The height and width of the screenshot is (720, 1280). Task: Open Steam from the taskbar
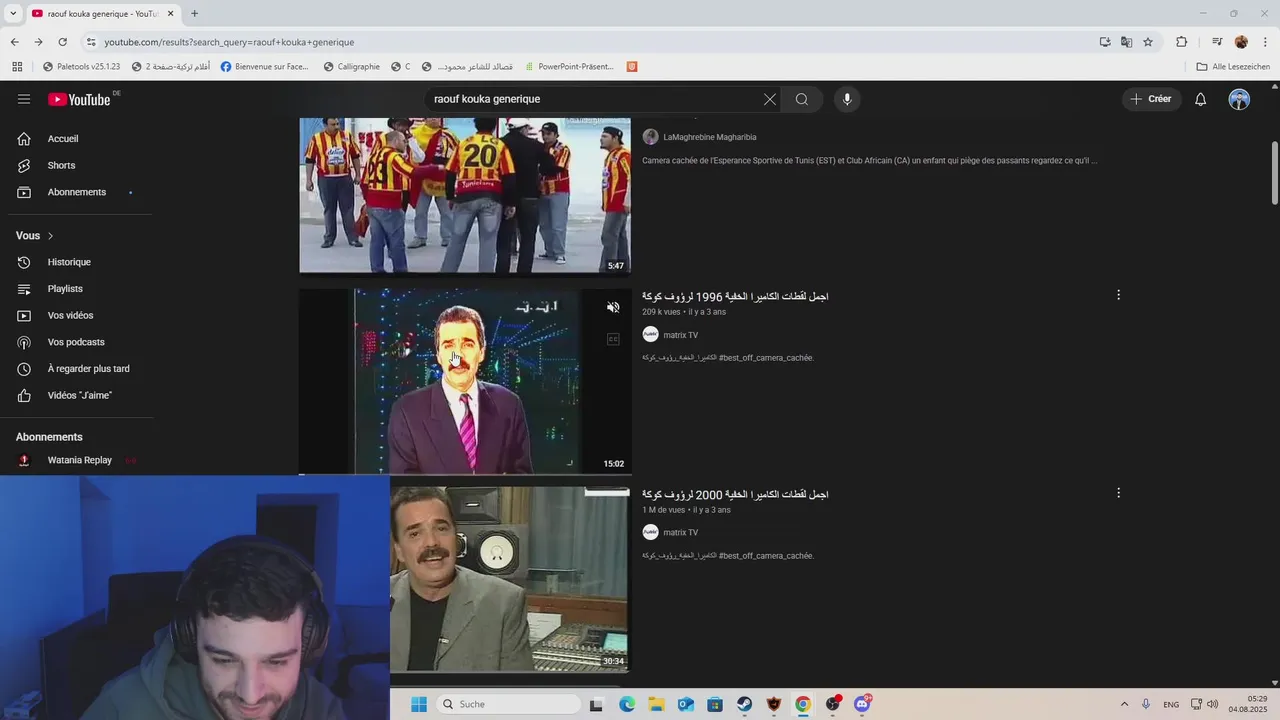click(744, 704)
